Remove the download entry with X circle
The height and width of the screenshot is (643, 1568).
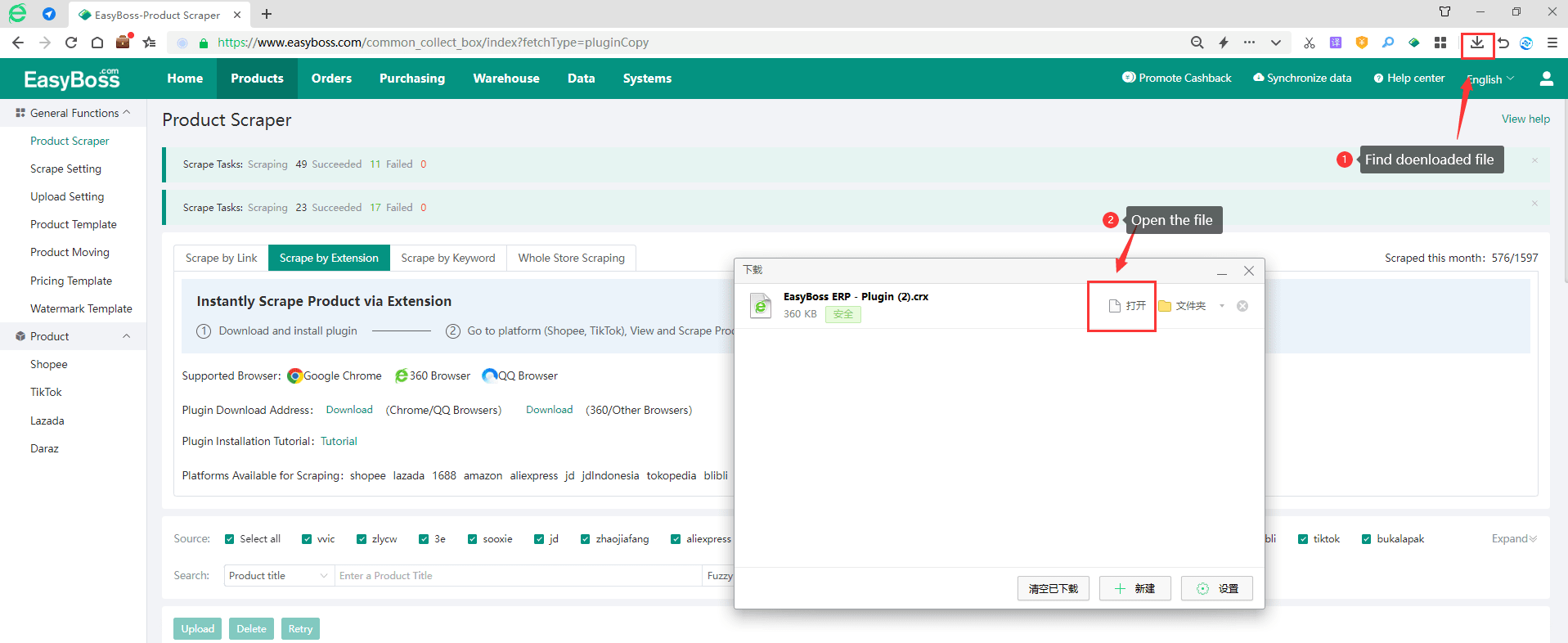tap(1242, 306)
